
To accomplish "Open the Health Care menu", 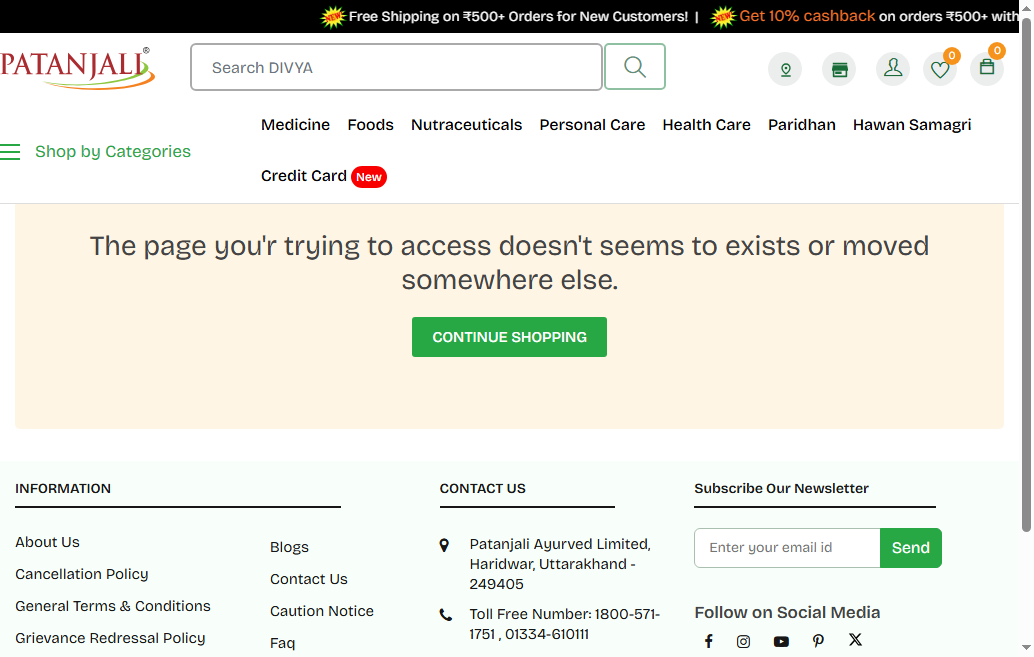I will (706, 125).
